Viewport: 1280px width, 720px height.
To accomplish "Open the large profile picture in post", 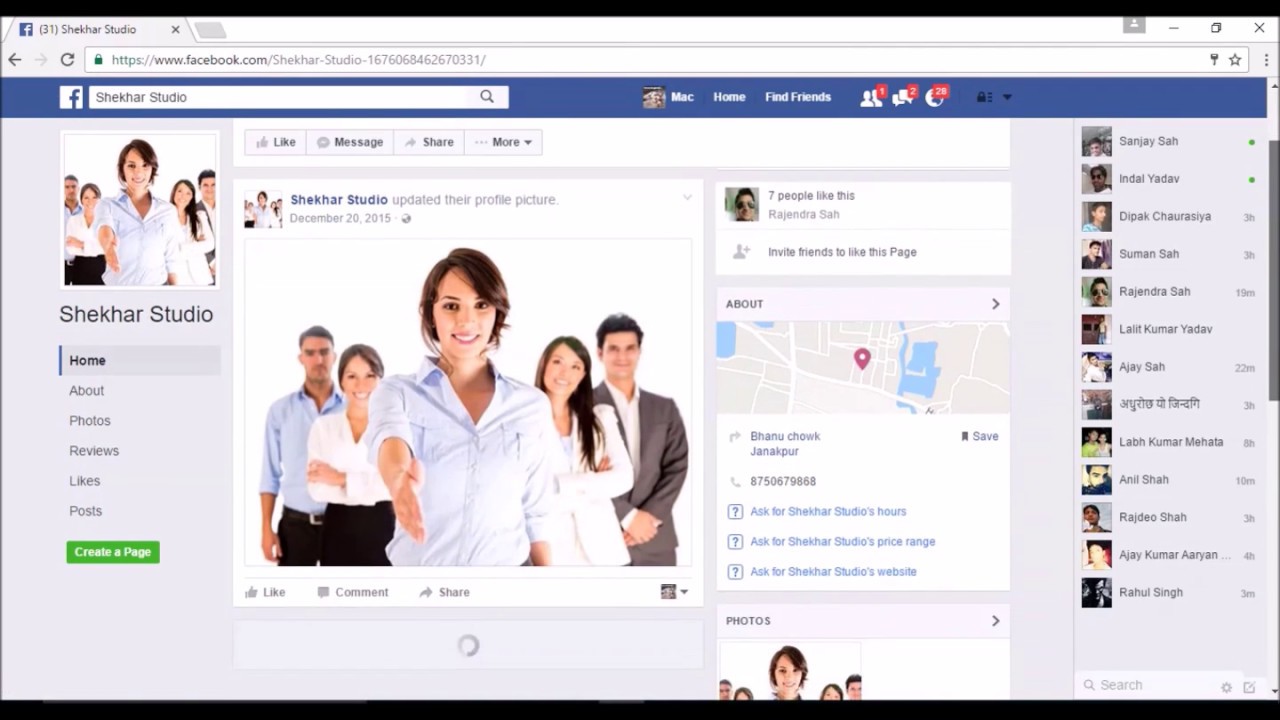I will pos(468,403).
